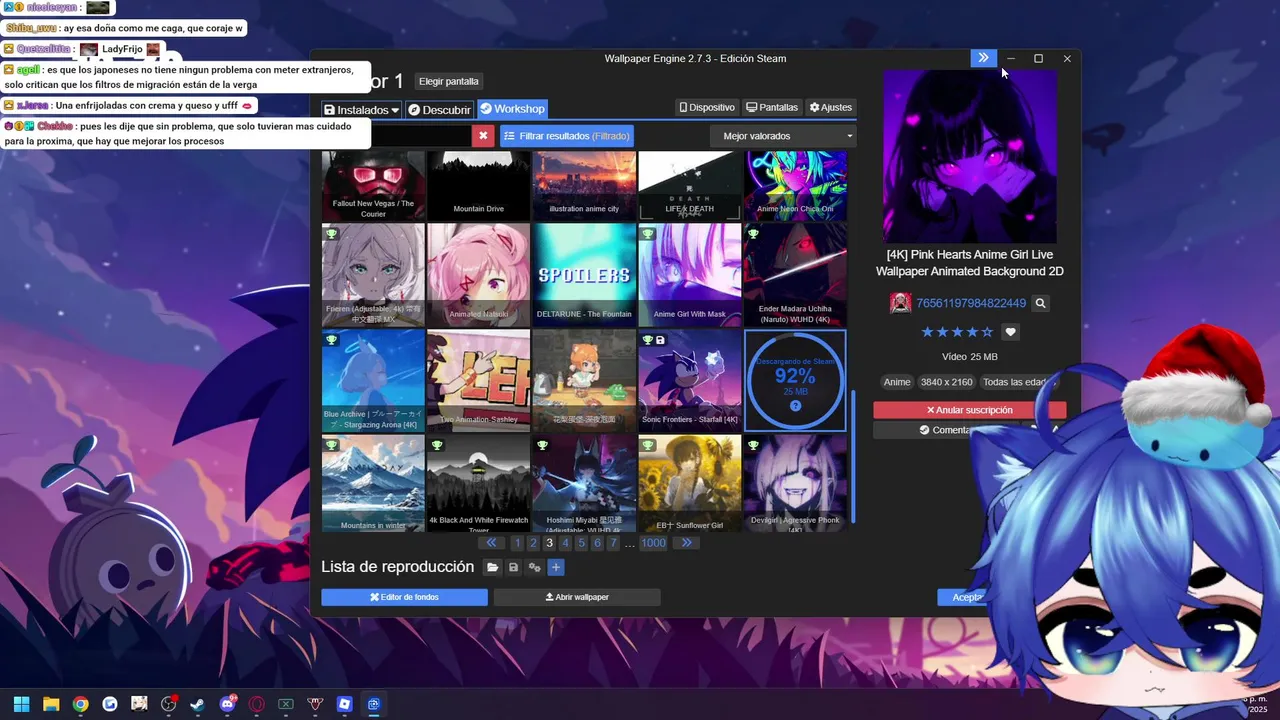Select 4k Black And White Firewatch wallpaper
This screenshot has width=1280, height=720.
[x=478, y=483]
